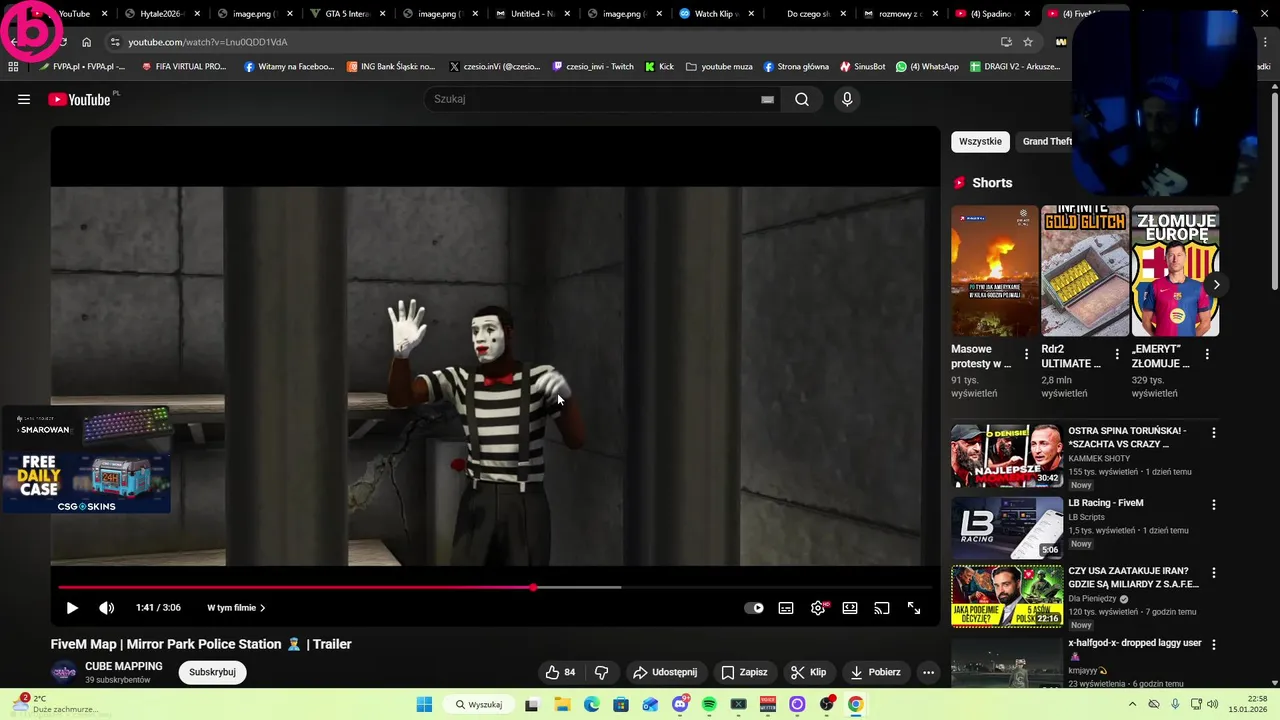Screen dimensions: 1280x720
Task: Toggle the autoplay switch in player
Action: click(754, 608)
